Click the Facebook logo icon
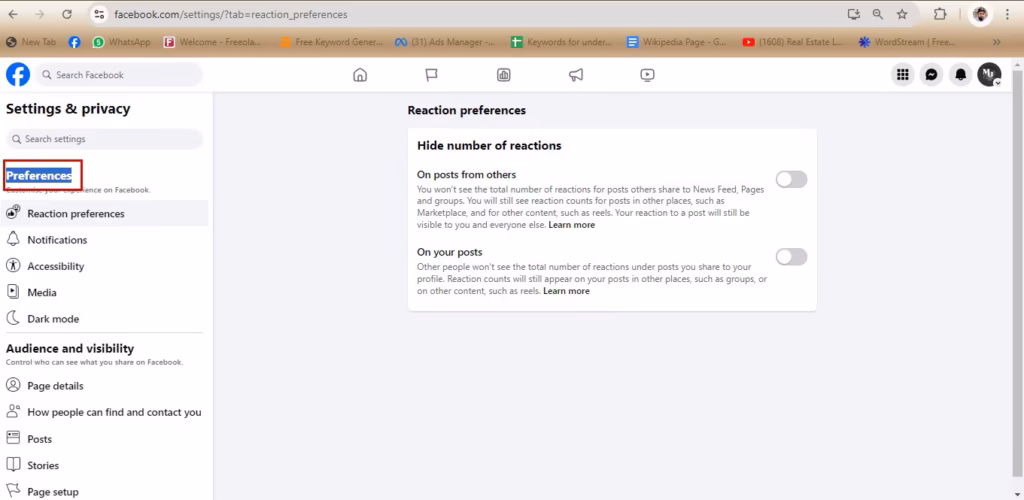 pos(18,74)
